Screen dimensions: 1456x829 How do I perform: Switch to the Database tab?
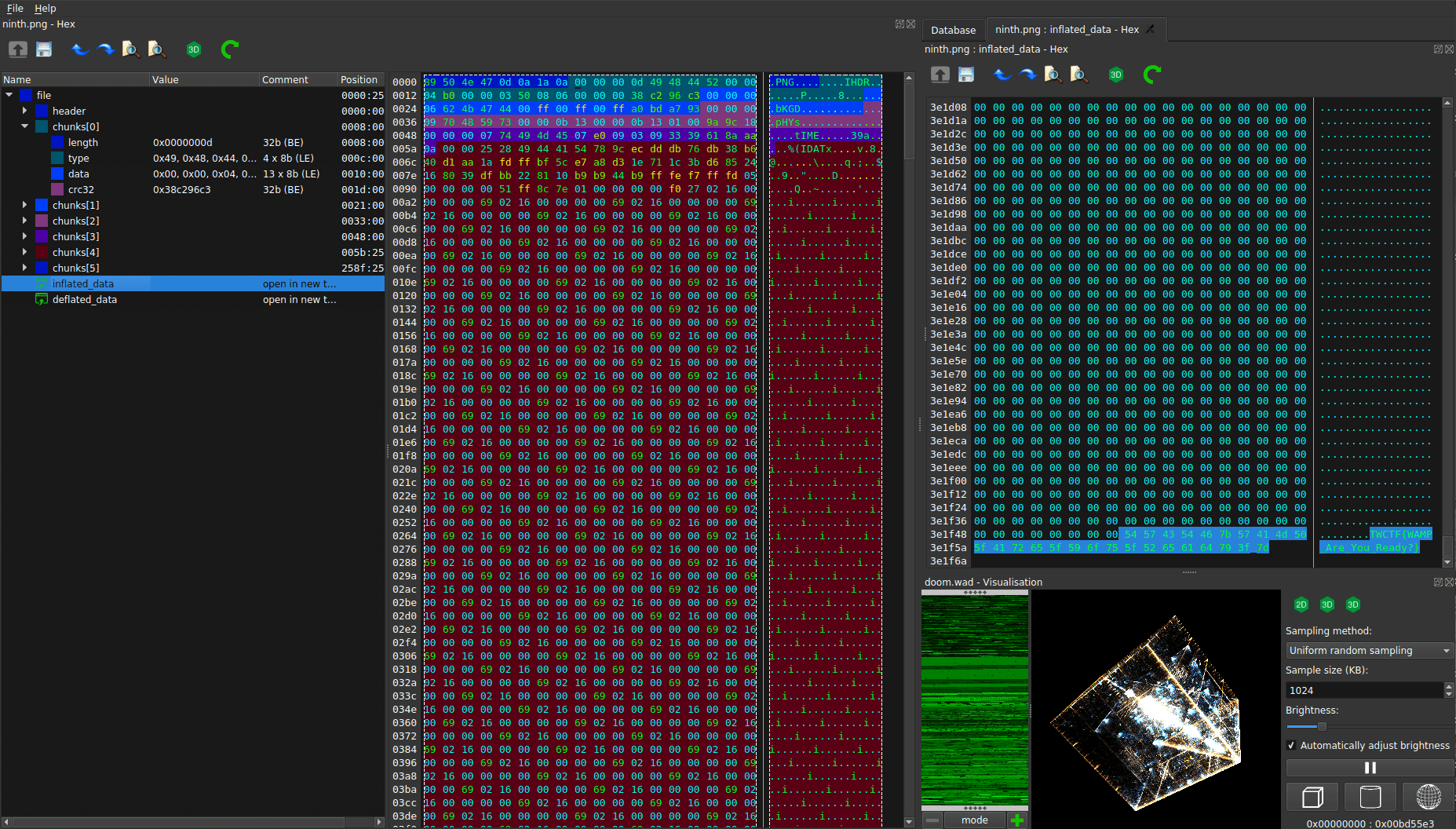tap(953, 30)
